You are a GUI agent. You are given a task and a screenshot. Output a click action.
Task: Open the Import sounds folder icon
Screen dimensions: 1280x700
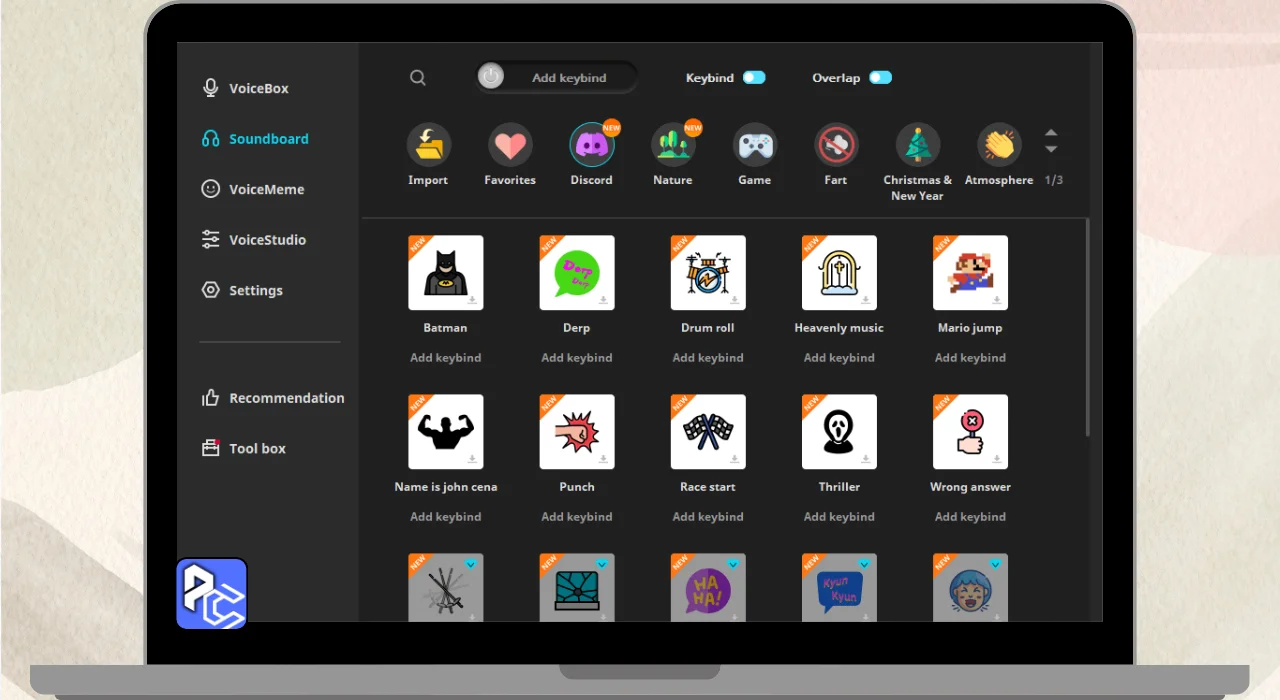(428, 146)
